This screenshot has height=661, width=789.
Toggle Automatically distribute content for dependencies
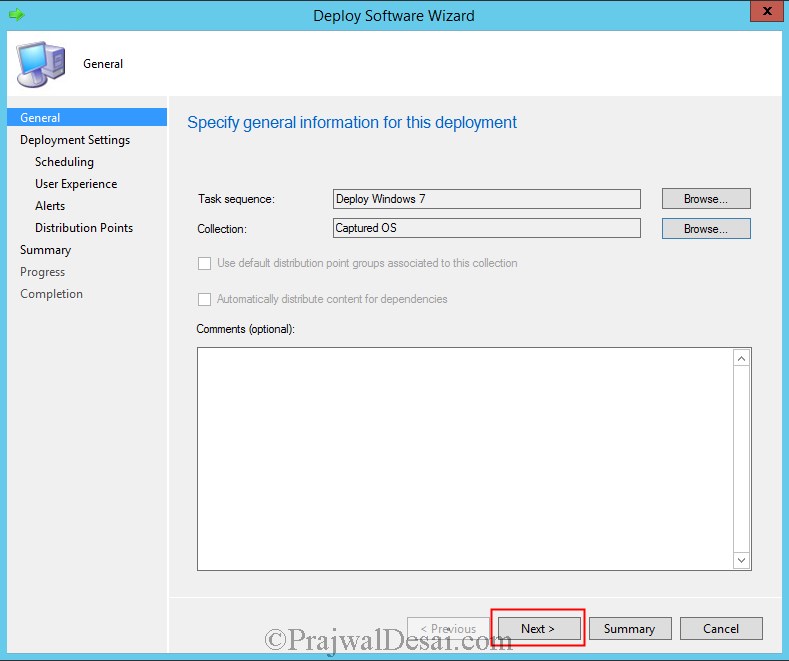coord(204,299)
